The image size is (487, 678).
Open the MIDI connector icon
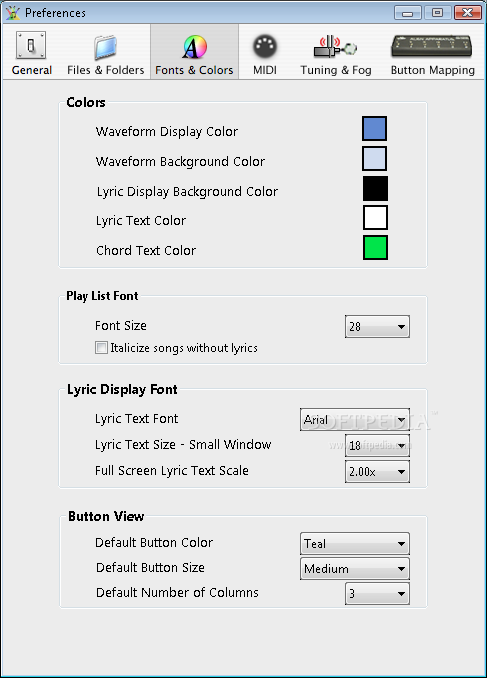point(265,46)
